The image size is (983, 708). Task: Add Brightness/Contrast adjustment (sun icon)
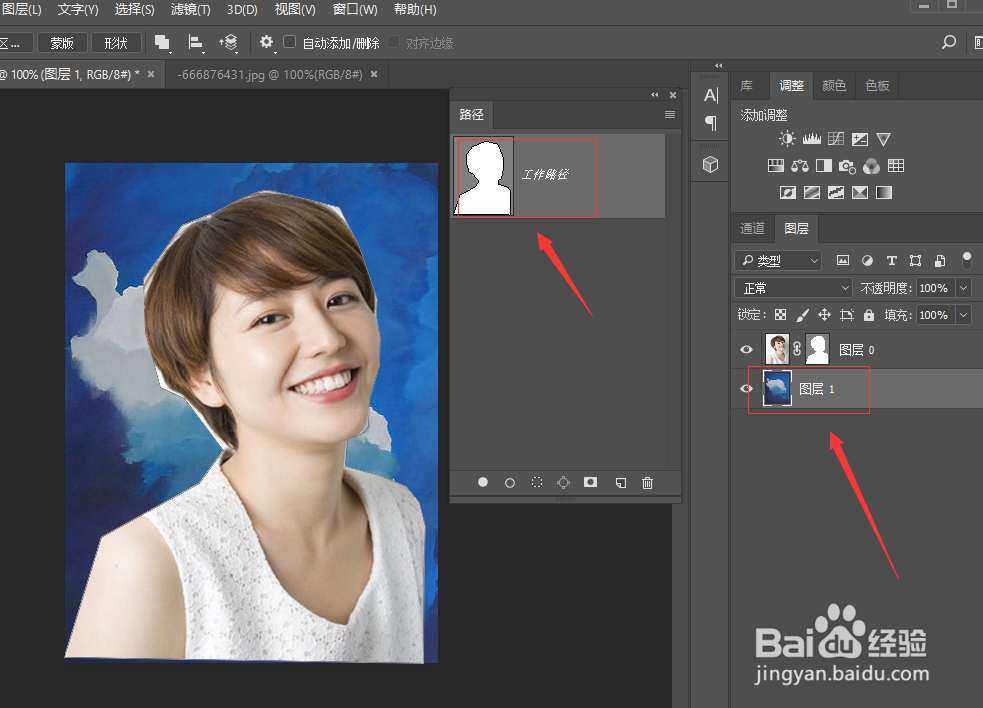click(x=788, y=140)
